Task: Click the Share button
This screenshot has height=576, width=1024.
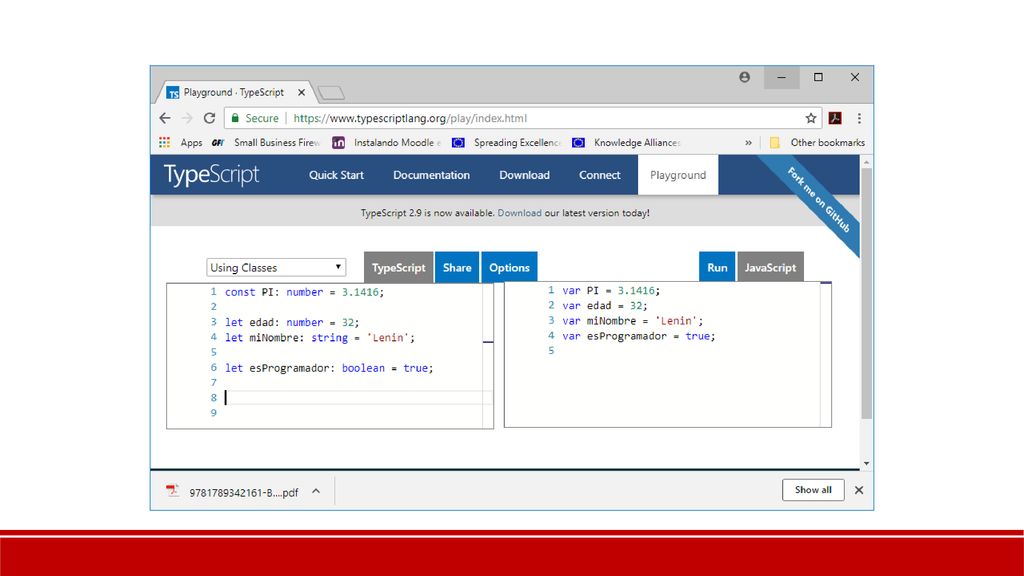Action: click(457, 268)
